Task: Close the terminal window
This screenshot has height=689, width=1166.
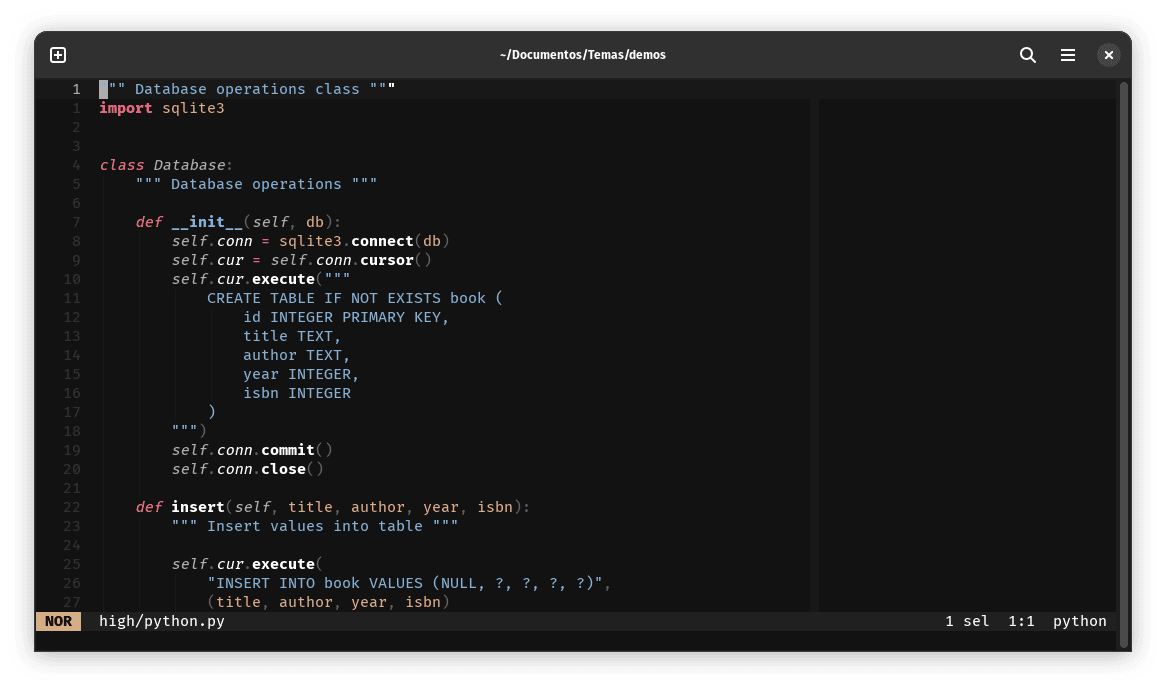Action: click(x=1109, y=55)
